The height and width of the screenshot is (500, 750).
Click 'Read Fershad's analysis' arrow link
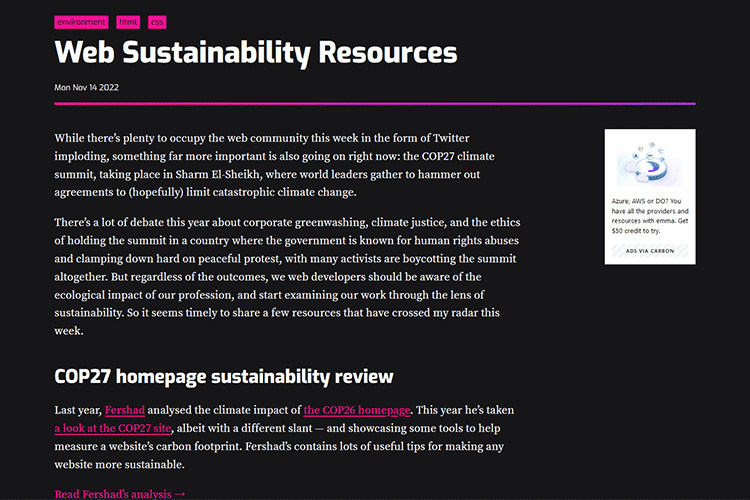coord(120,493)
